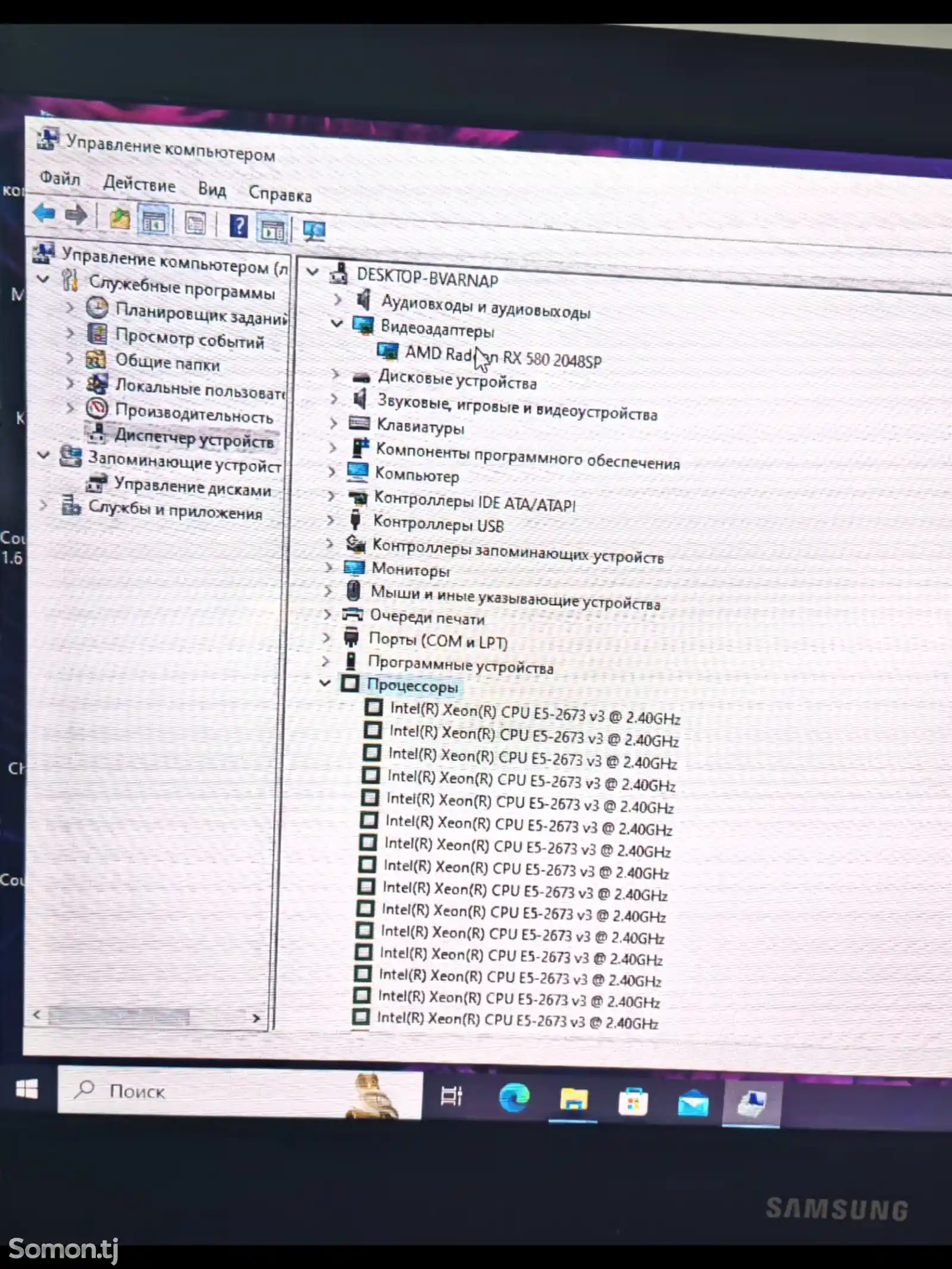Select Диспетчер устройств in the tree
The width and height of the screenshot is (952, 1269).
tap(193, 438)
